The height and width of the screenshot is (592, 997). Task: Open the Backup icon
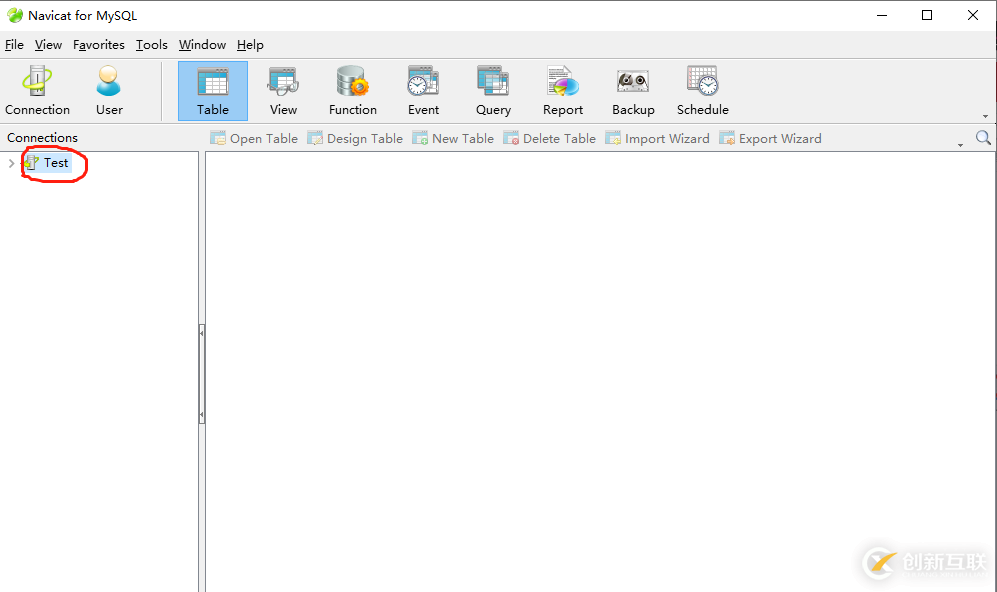pyautogui.click(x=633, y=91)
